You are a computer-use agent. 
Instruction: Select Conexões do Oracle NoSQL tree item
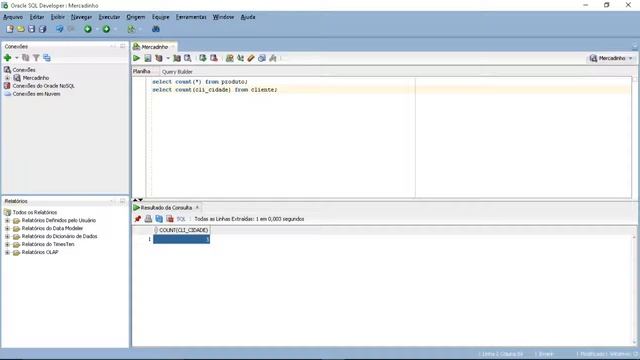[43, 86]
